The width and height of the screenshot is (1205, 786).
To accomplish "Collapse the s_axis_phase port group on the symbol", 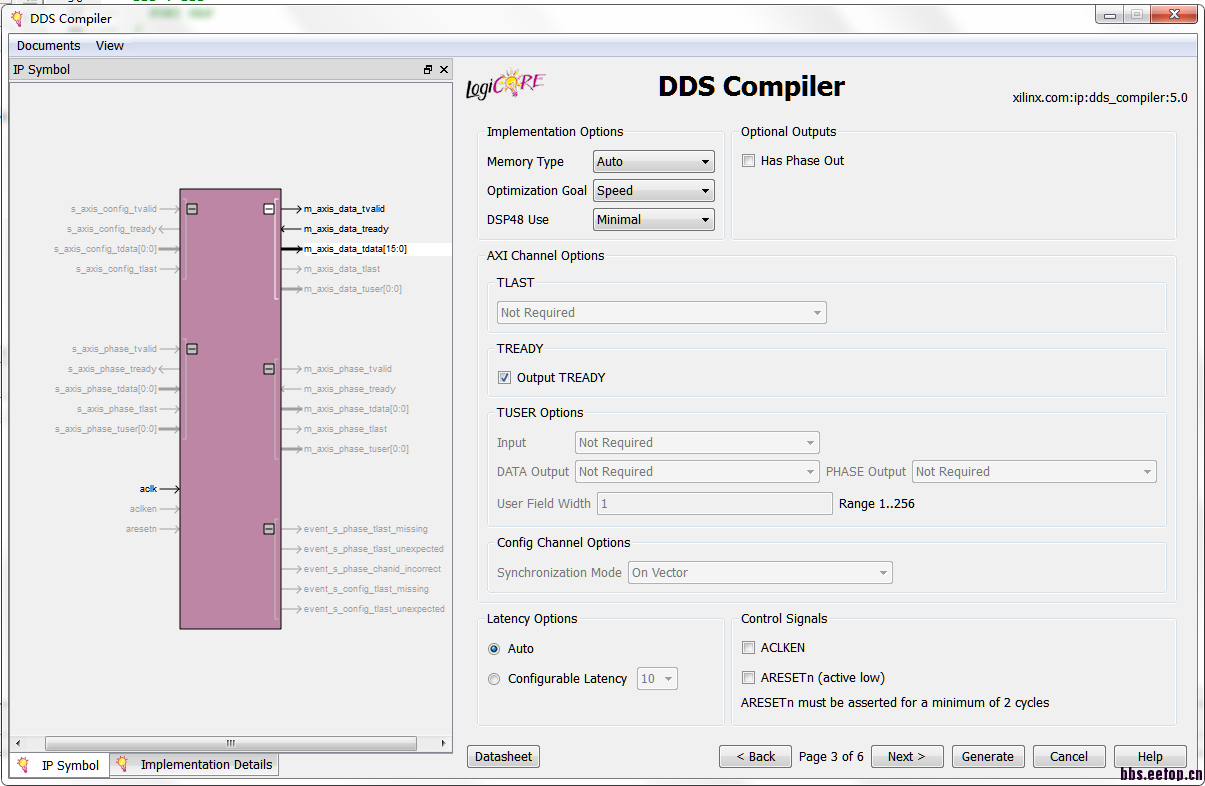I will 190,349.
